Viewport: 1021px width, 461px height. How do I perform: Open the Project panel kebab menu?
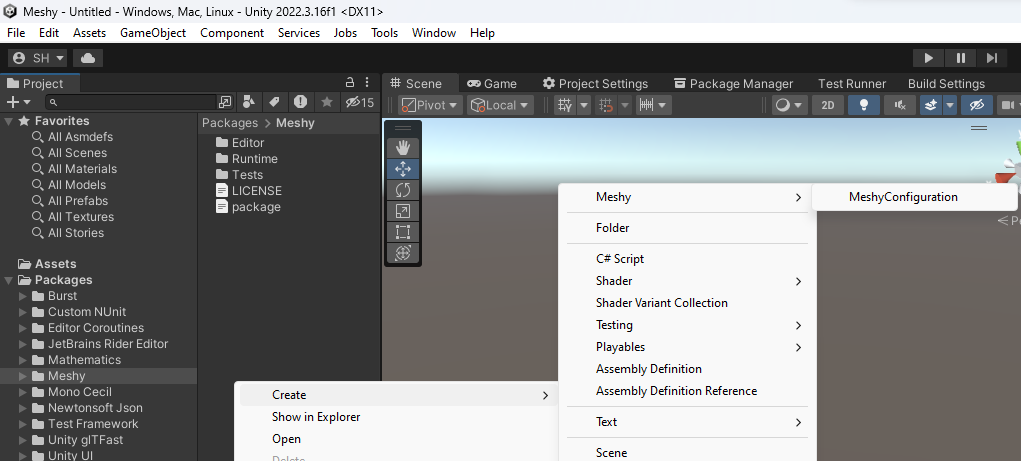click(368, 82)
